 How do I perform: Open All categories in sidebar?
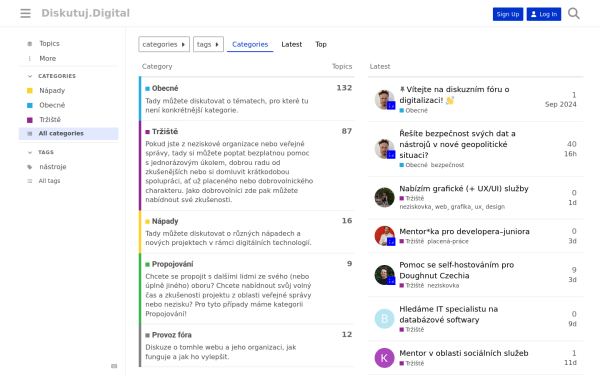coord(68,134)
